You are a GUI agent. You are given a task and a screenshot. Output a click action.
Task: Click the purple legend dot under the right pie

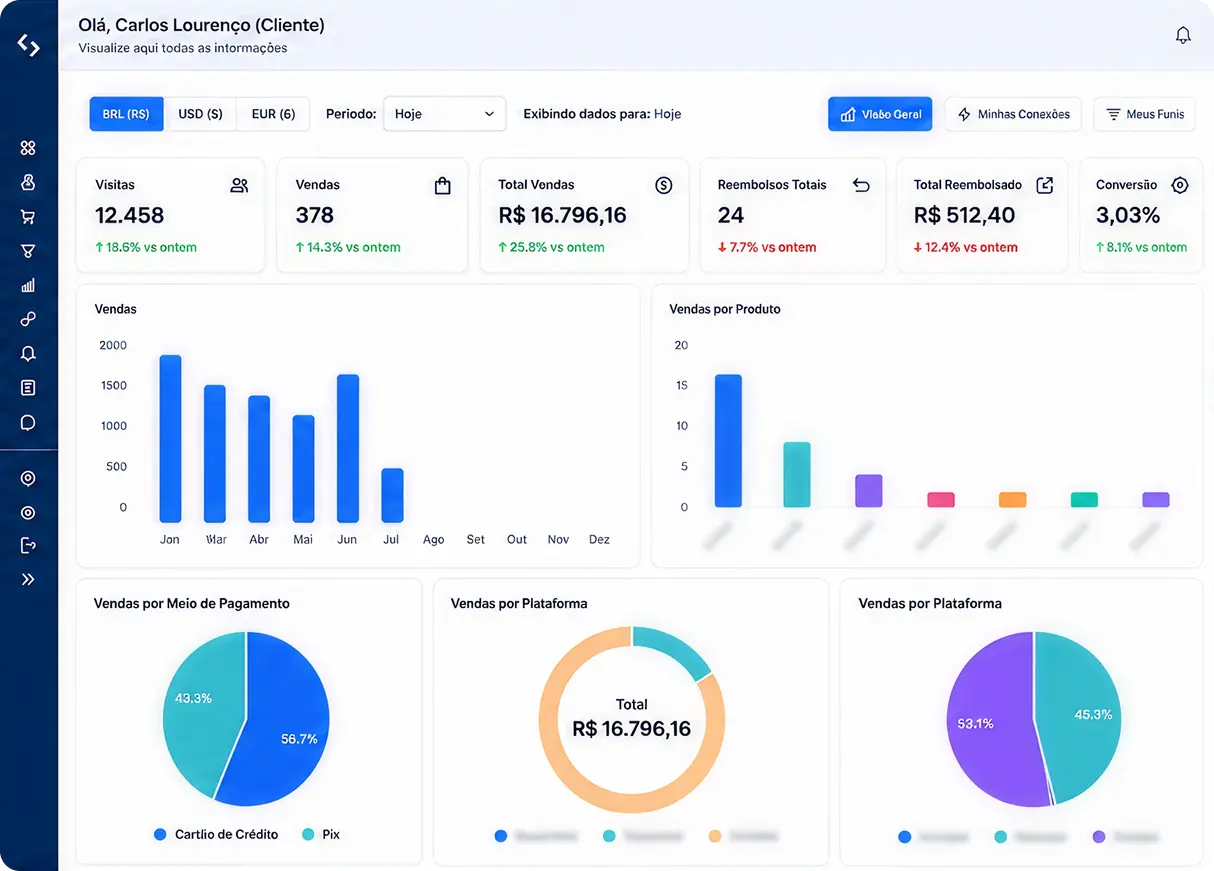[1099, 836]
